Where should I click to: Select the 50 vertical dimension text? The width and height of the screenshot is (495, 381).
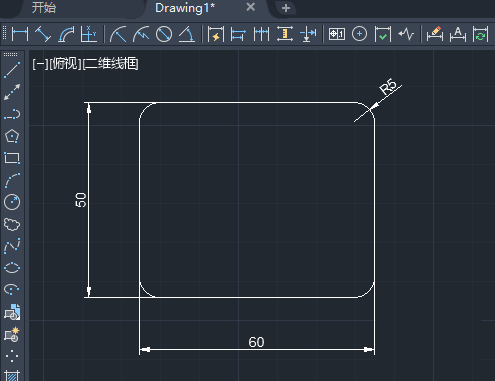pyautogui.click(x=81, y=200)
